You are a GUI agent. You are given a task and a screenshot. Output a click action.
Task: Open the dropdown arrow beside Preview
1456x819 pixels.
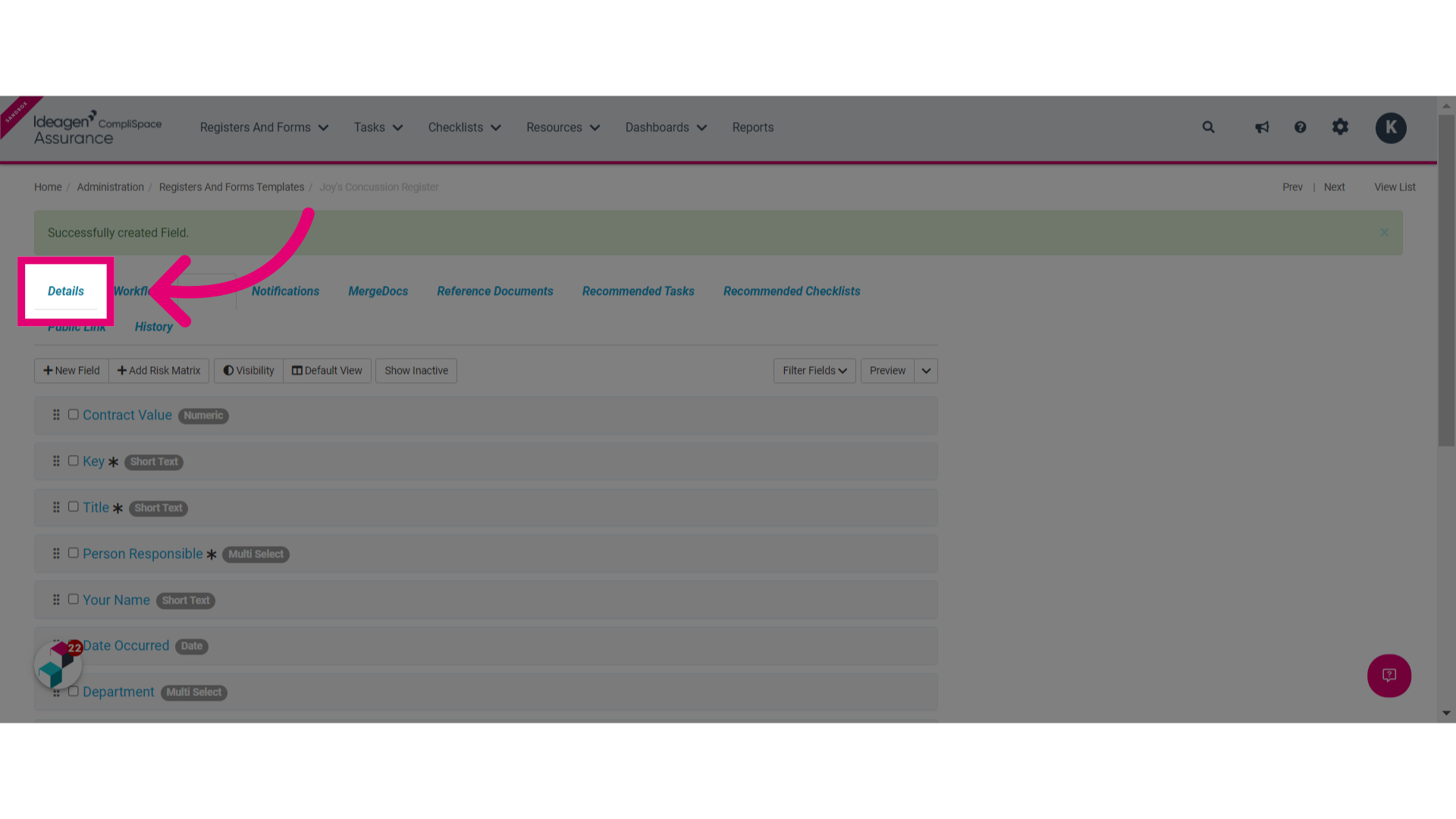[x=926, y=371]
